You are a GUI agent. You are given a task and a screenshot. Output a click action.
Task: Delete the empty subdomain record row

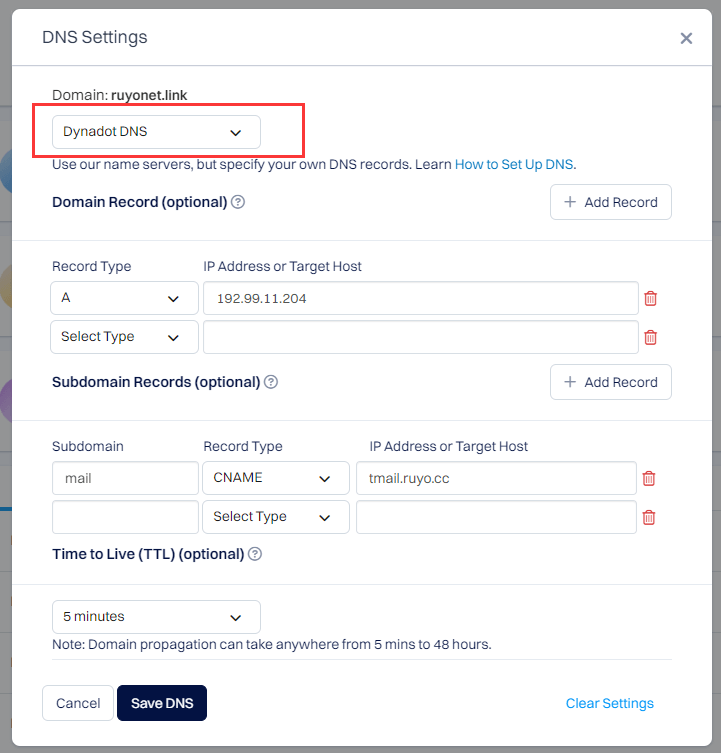click(x=648, y=517)
